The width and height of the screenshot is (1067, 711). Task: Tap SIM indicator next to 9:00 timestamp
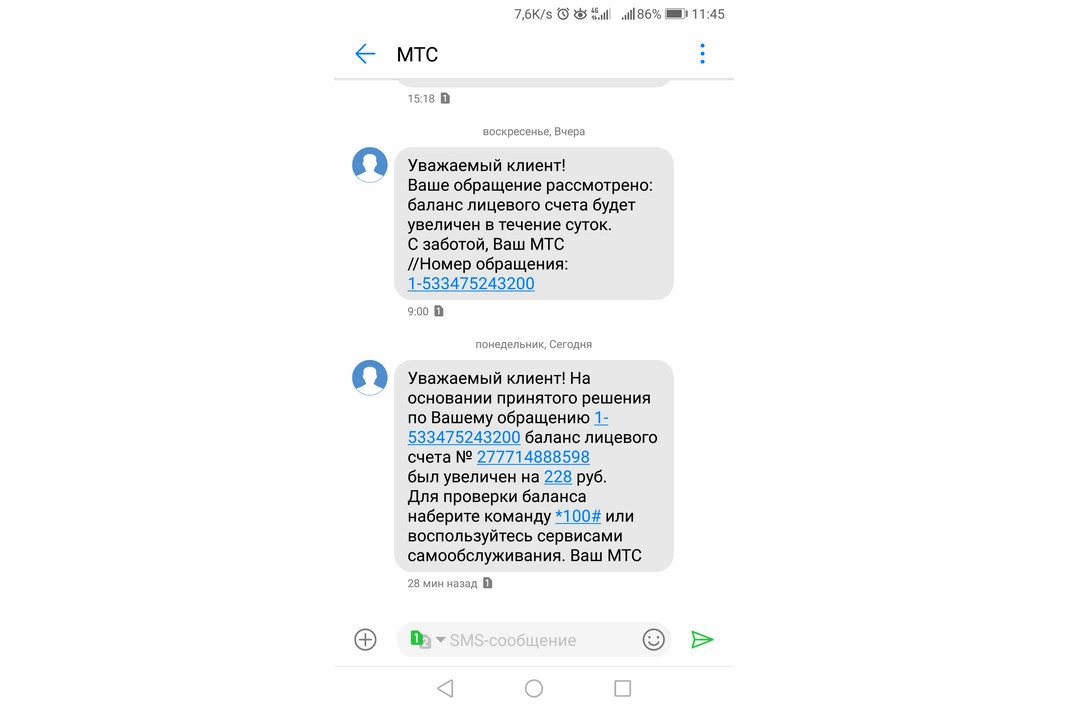pos(439,311)
